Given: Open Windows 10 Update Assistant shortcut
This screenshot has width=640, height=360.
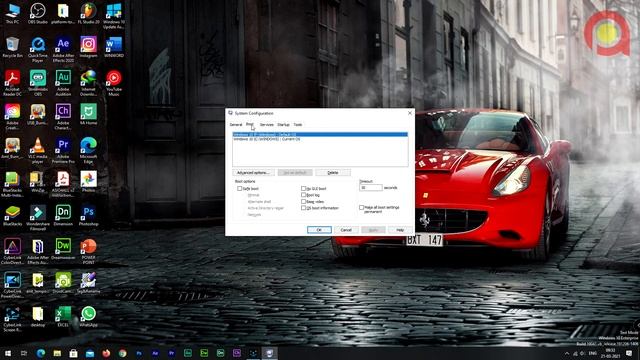Looking at the screenshot, I should [x=113, y=15].
